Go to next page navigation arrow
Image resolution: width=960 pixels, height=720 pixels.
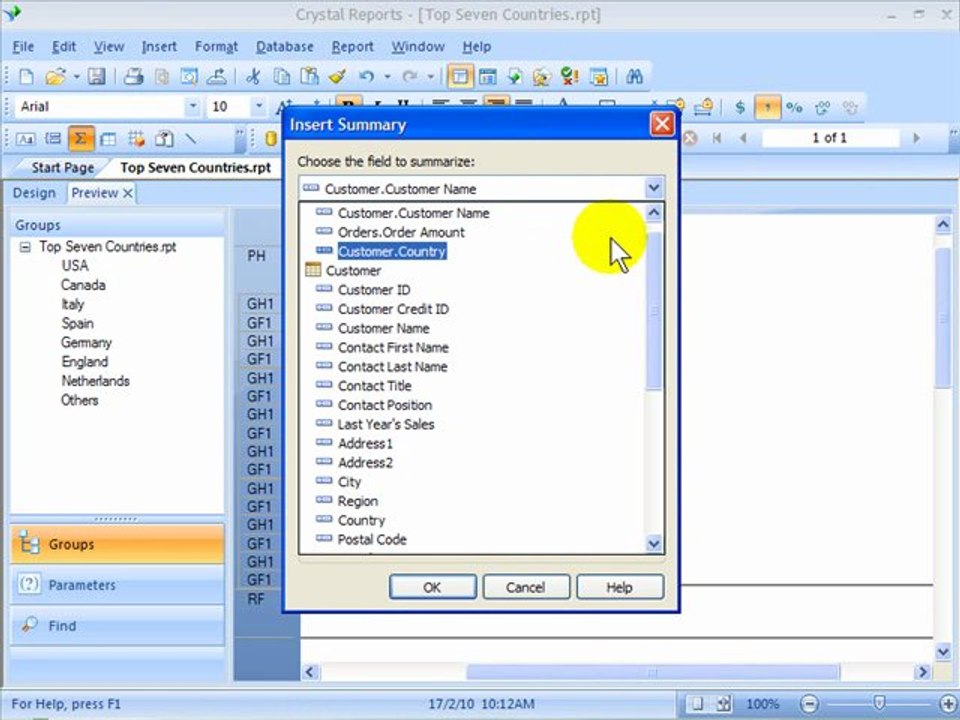pyautogui.click(x=917, y=138)
